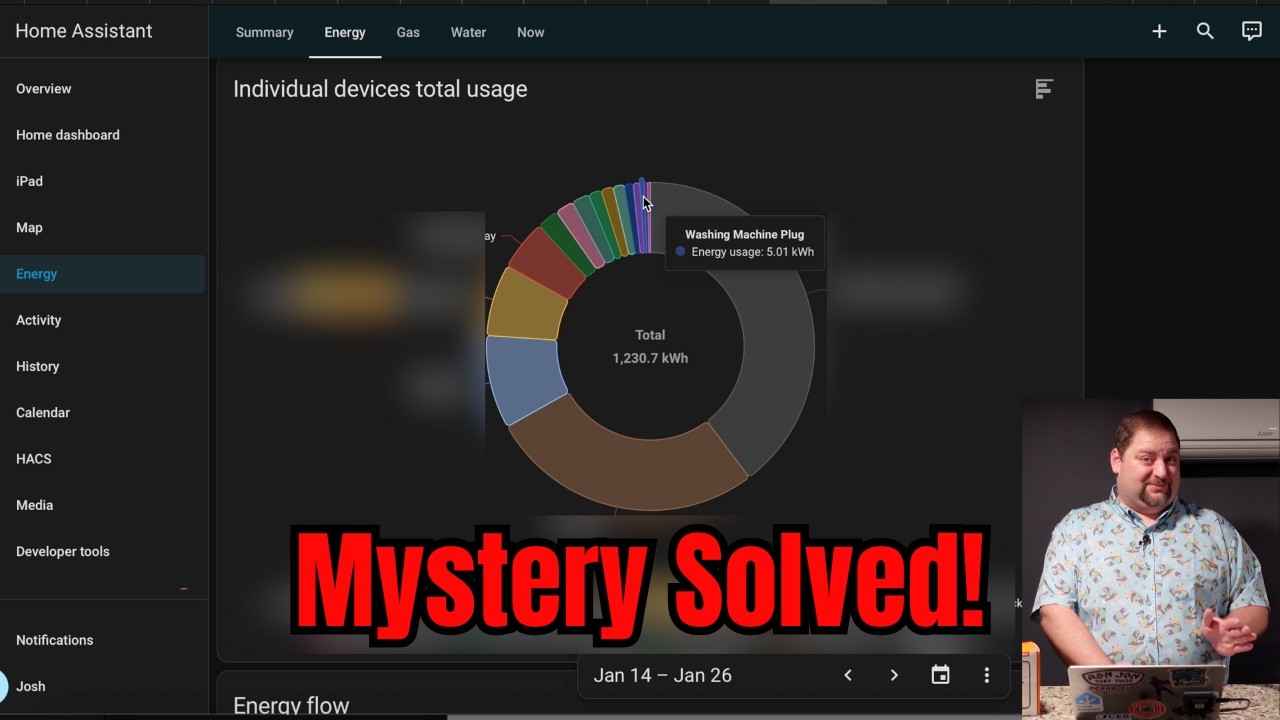Open Overview in sidebar
This screenshot has height=720, width=1280.
point(102,89)
